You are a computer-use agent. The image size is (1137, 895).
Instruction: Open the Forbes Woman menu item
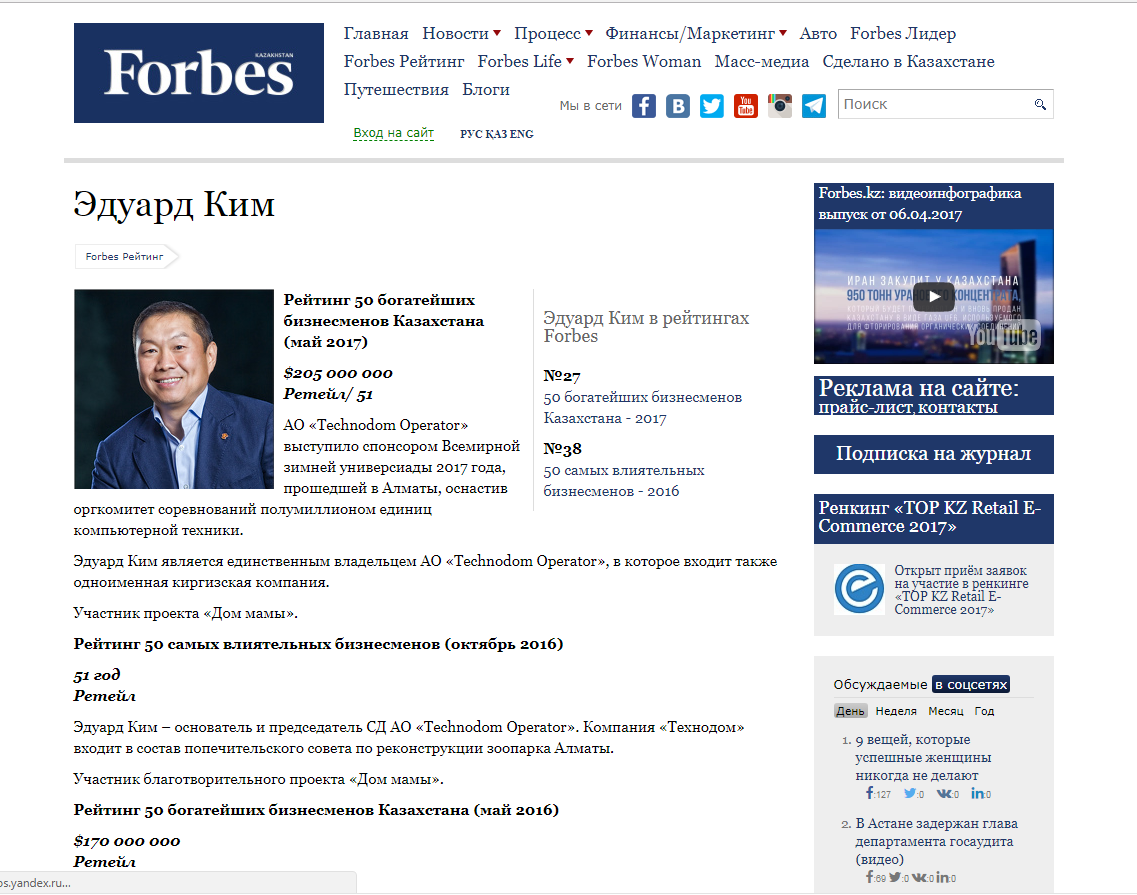tap(644, 62)
